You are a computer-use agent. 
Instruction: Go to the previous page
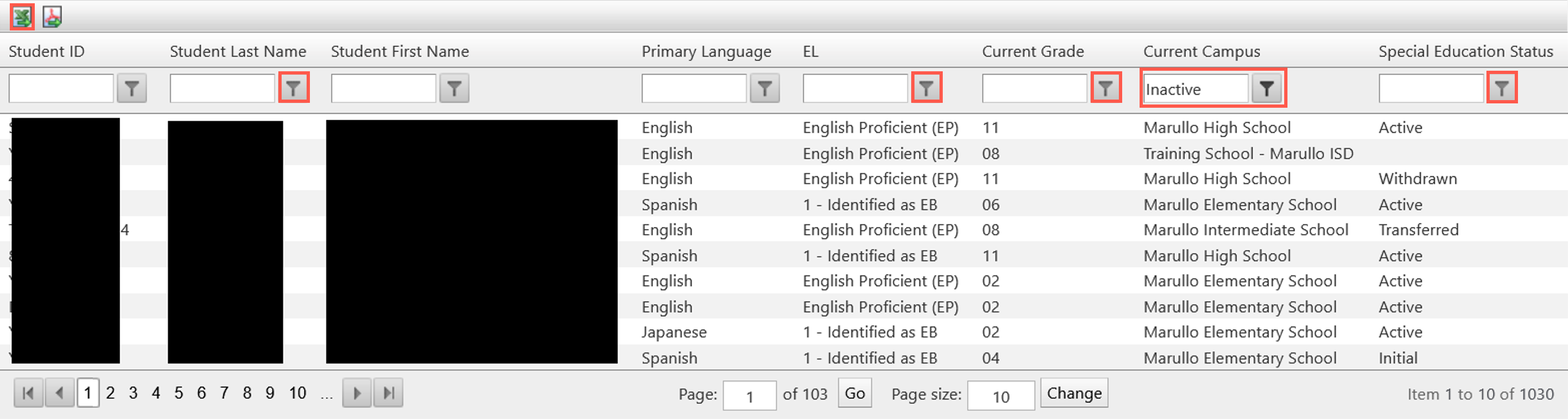(x=60, y=393)
